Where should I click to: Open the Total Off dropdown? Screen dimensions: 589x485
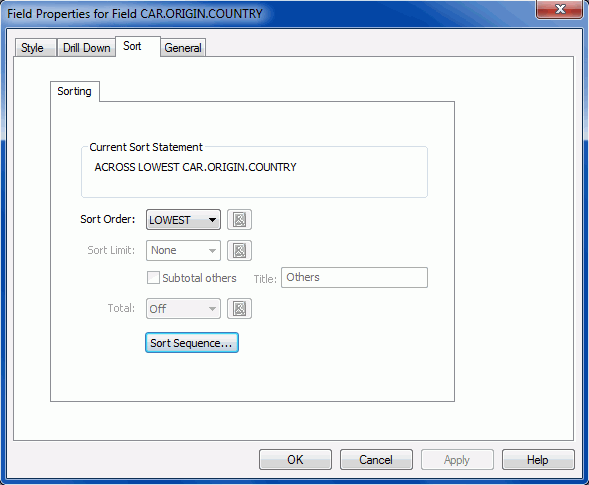[183, 308]
